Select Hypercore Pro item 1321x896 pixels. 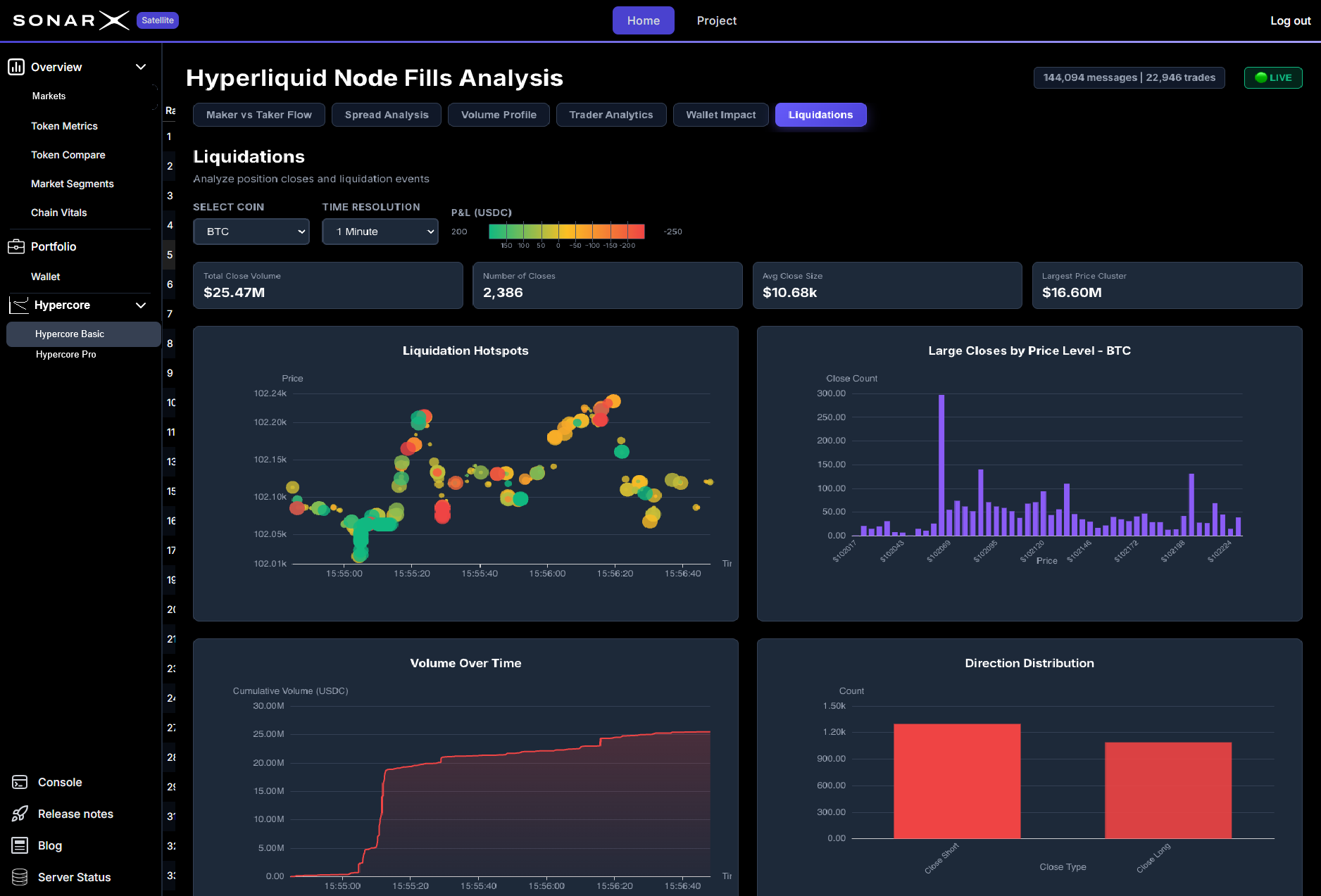66,354
